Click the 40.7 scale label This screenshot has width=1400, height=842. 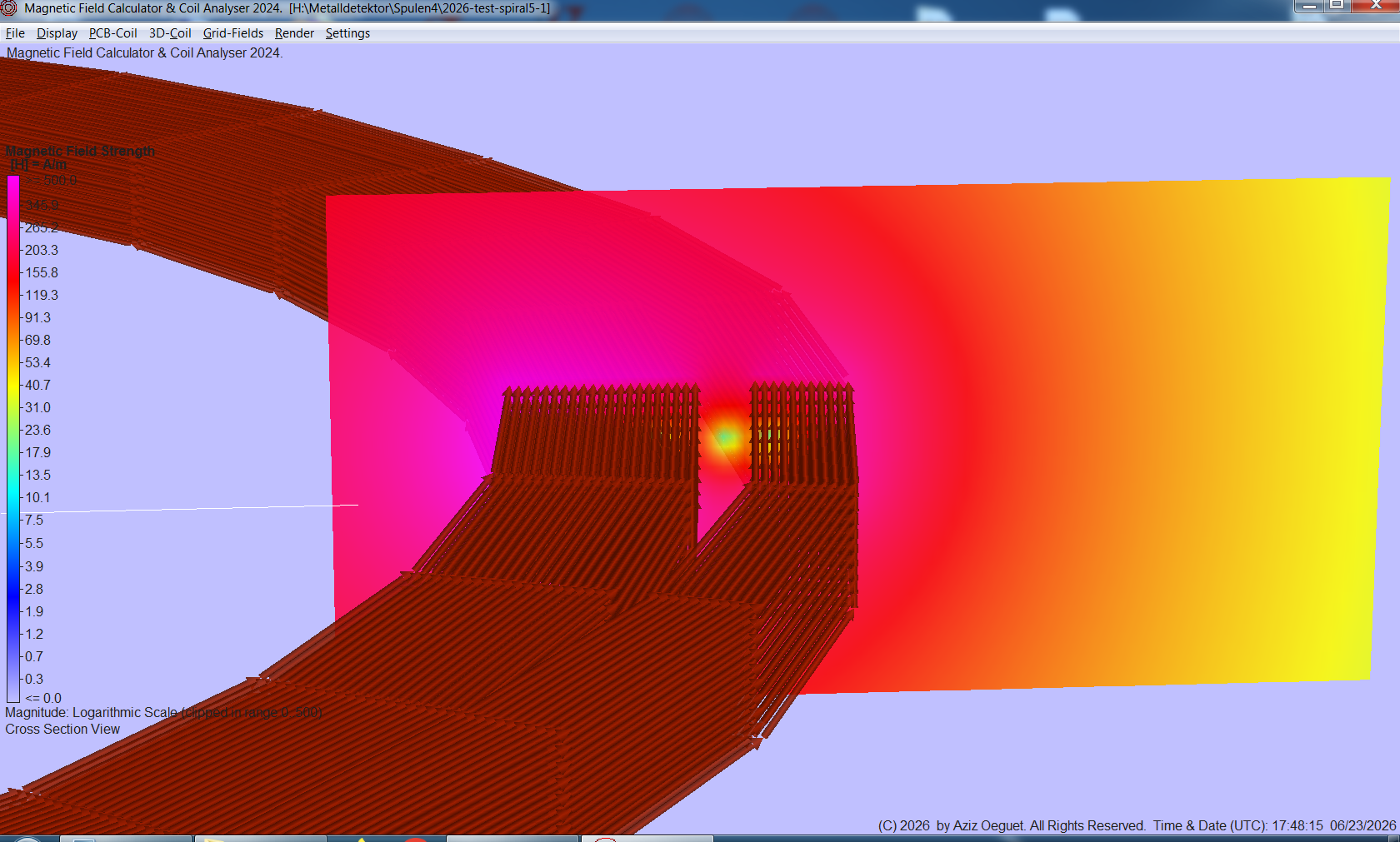pyautogui.click(x=37, y=385)
